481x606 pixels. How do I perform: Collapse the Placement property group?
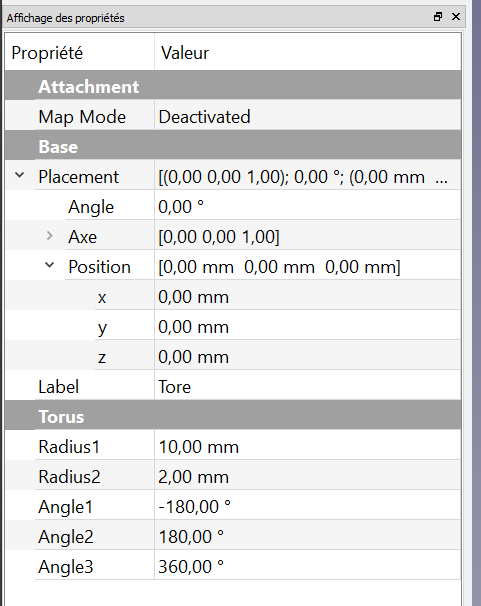(19, 175)
